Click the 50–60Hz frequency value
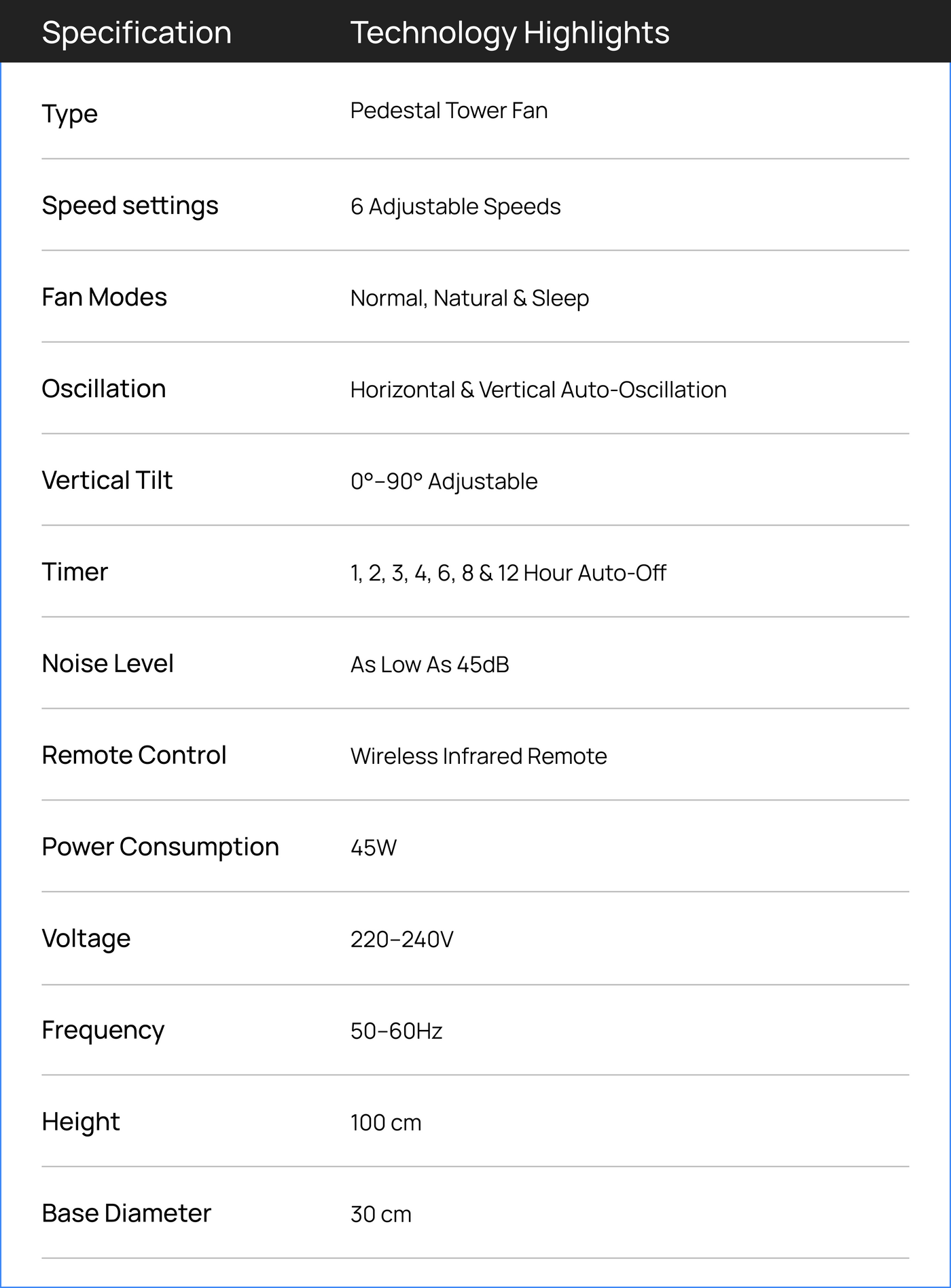This screenshot has height=1288, width=951. (396, 1031)
